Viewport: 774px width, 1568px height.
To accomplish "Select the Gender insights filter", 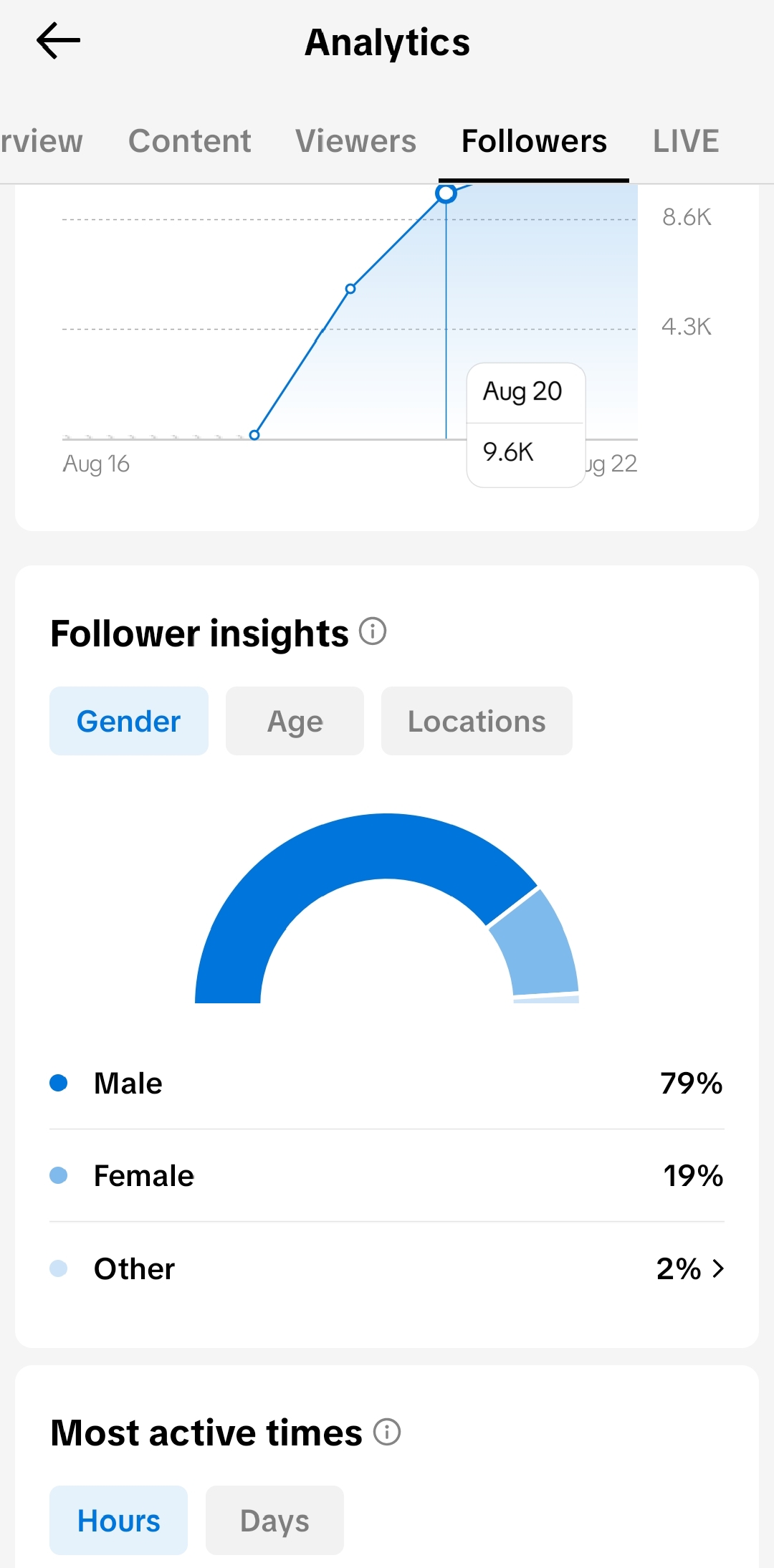I will coord(129,721).
